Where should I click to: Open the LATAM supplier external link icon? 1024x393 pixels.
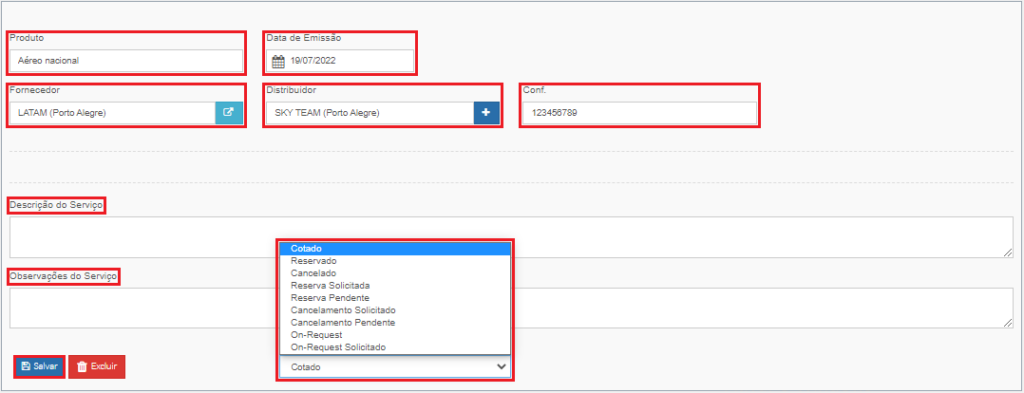pyautogui.click(x=229, y=113)
